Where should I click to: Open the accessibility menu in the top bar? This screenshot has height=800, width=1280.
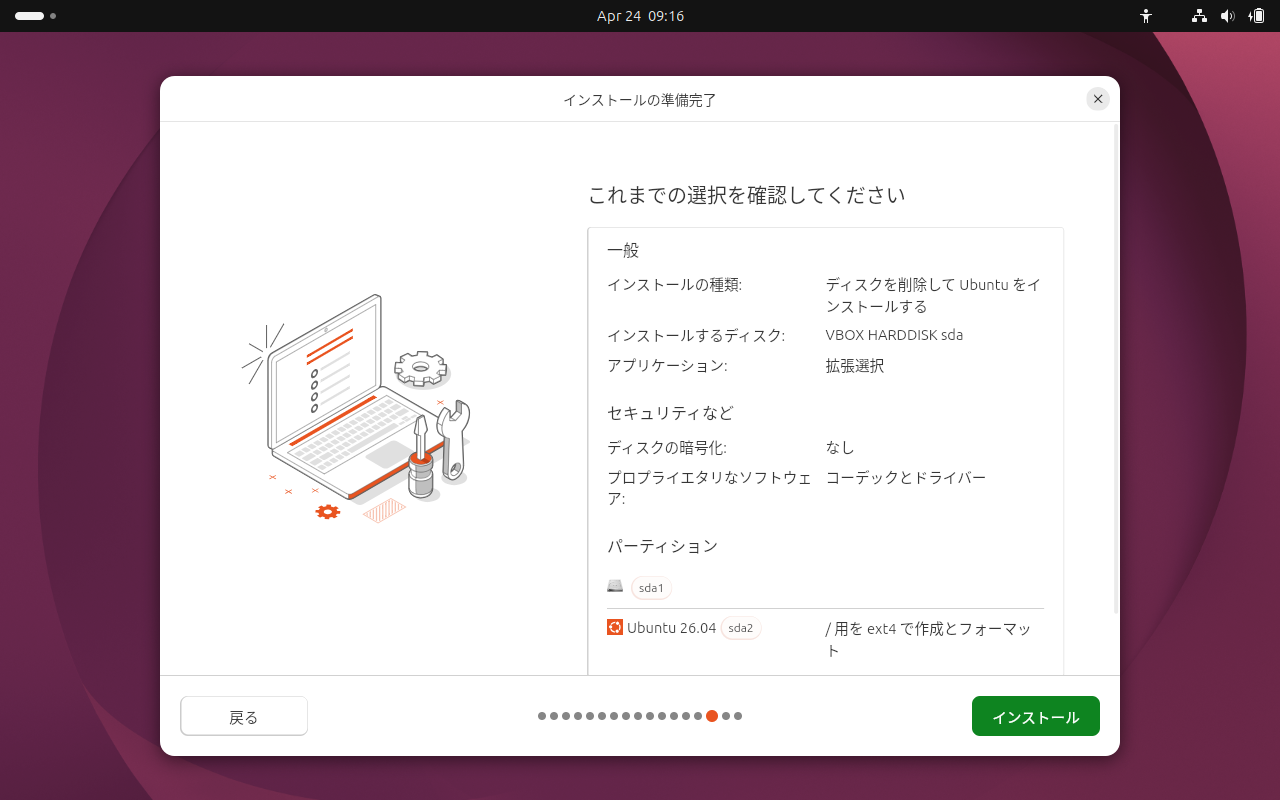click(x=1146, y=16)
